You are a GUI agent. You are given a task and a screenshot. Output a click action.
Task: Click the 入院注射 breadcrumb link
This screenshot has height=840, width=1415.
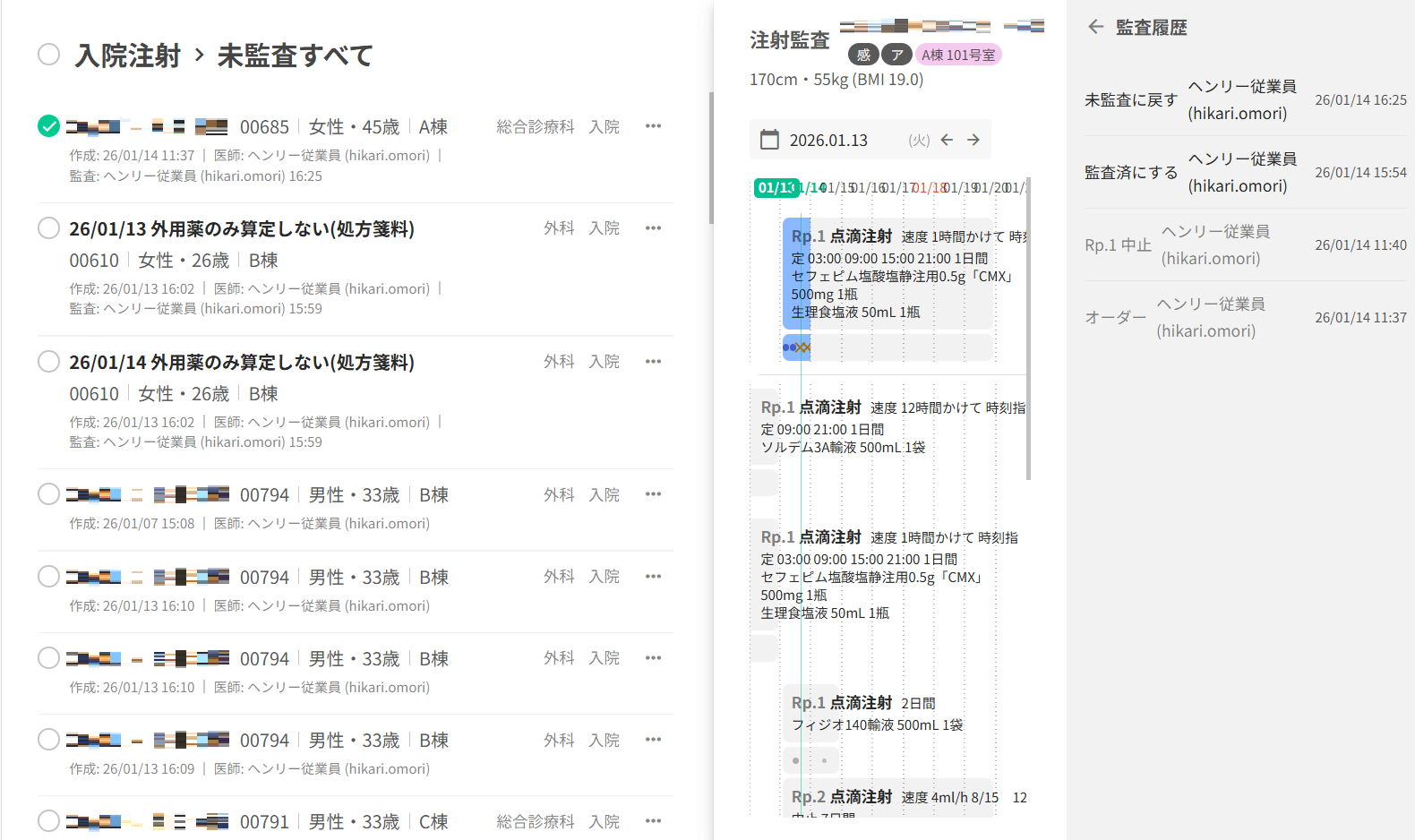click(128, 56)
